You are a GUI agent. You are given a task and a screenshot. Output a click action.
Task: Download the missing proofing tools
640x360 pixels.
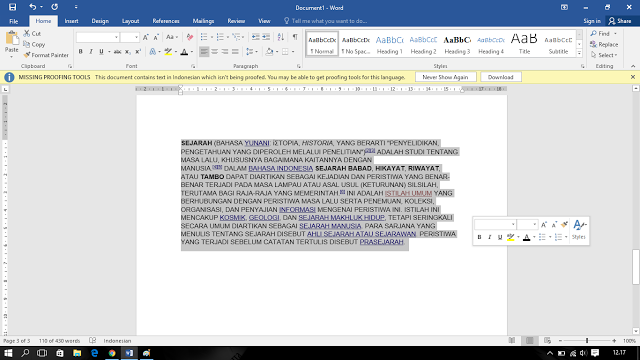[500, 77]
